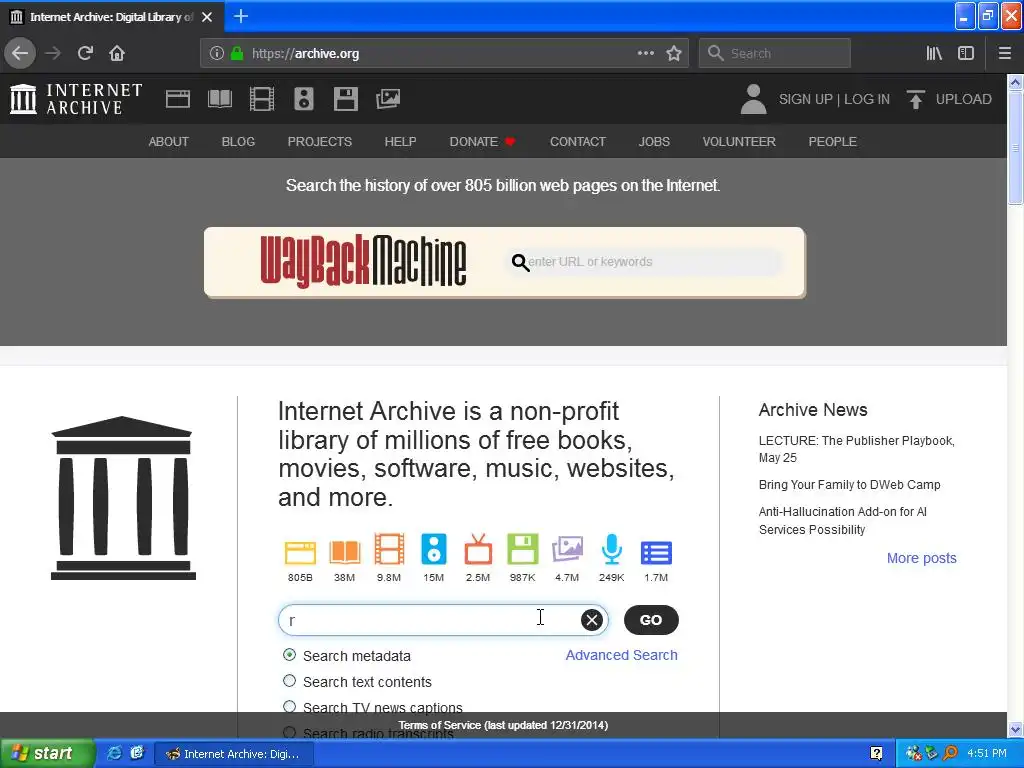
Task: Open the film strip icon labeled 9.8M
Action: (389, 549)
